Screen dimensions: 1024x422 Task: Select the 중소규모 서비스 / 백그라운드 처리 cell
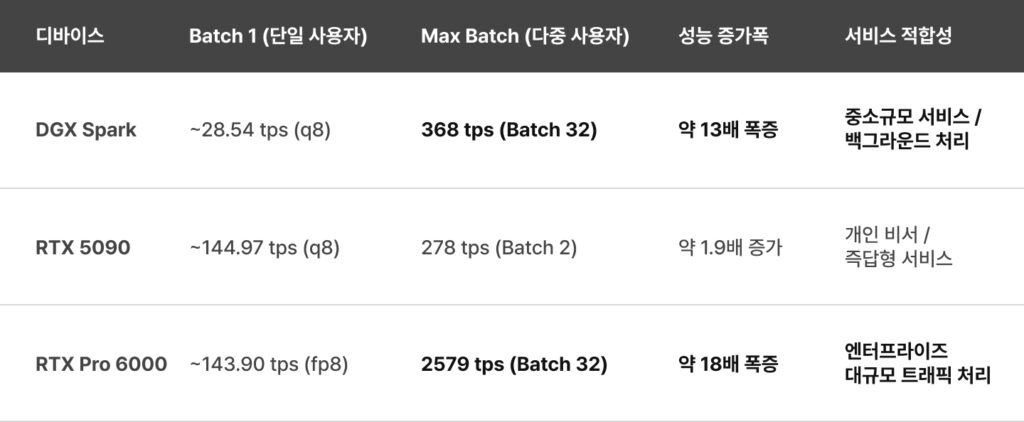pyautogui.click(x=913, y=130)
